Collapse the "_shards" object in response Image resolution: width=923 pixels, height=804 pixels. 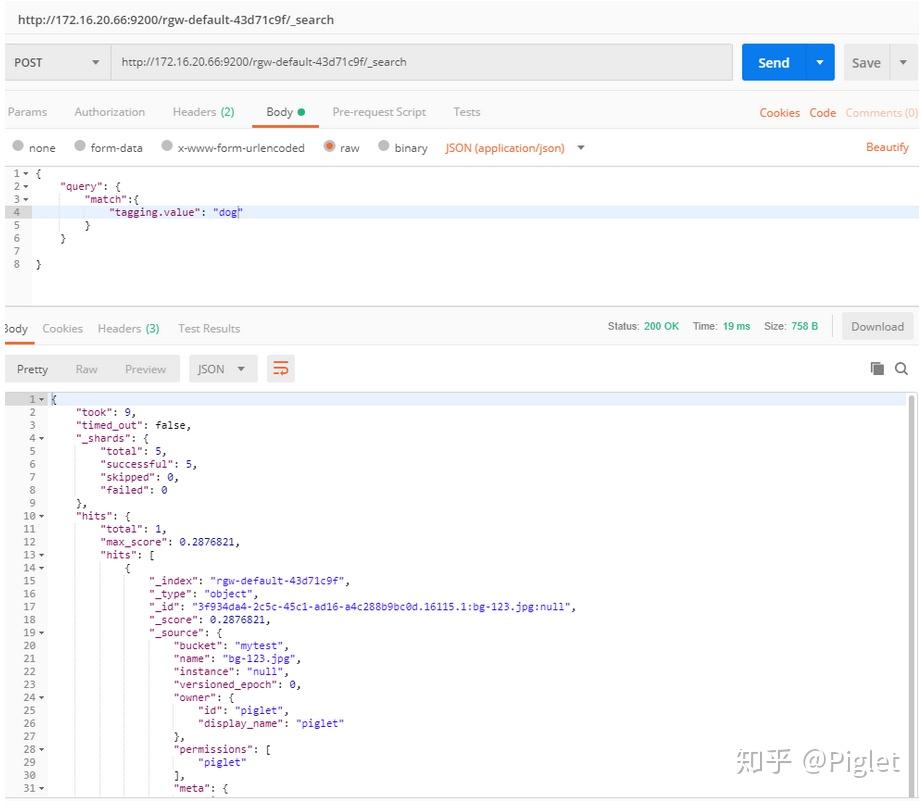40,438
